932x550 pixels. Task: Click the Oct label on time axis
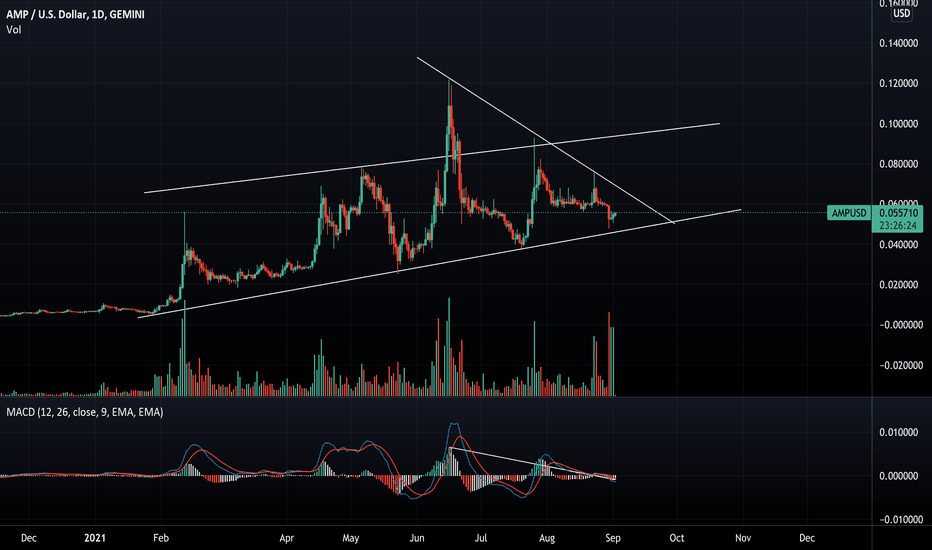[x=676, y=538]
